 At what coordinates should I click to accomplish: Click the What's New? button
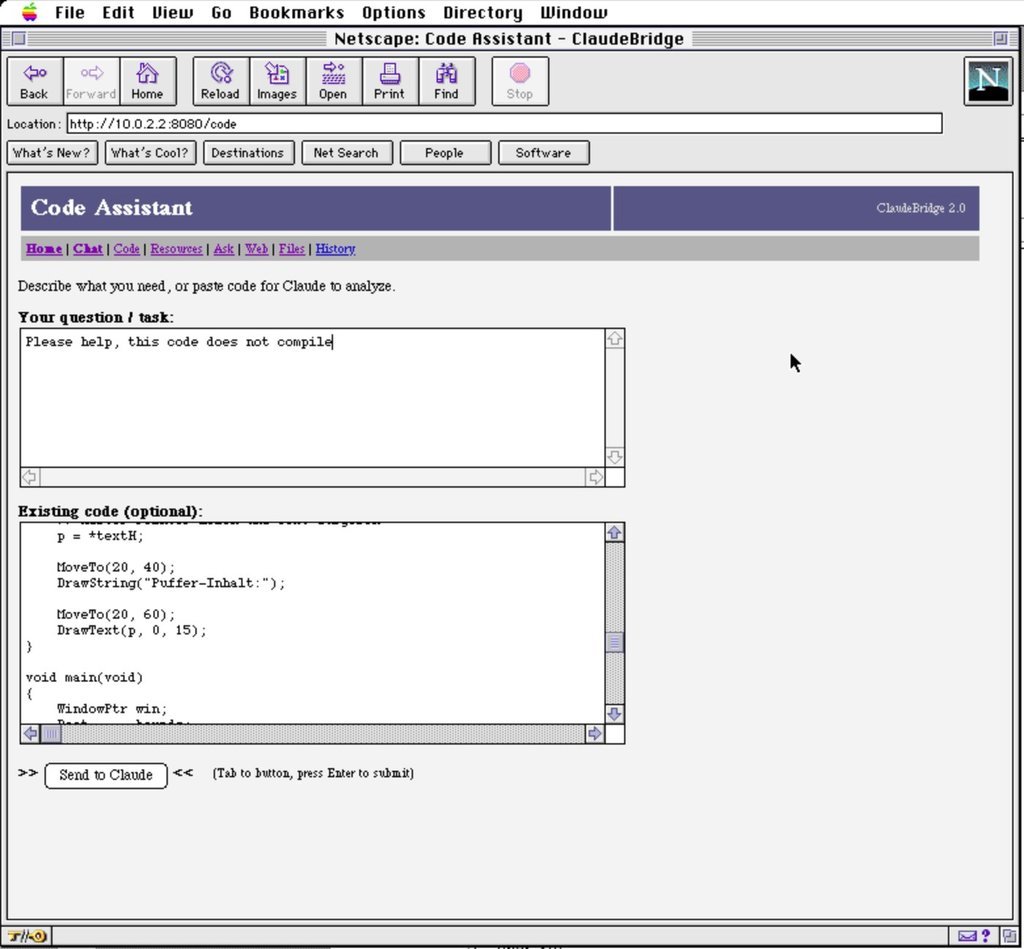point(52,153)
